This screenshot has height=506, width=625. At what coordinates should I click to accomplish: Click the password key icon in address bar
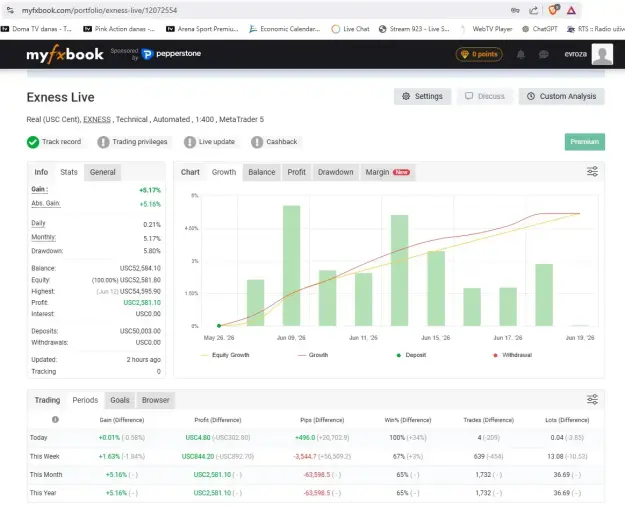click(x=515, y=10)
